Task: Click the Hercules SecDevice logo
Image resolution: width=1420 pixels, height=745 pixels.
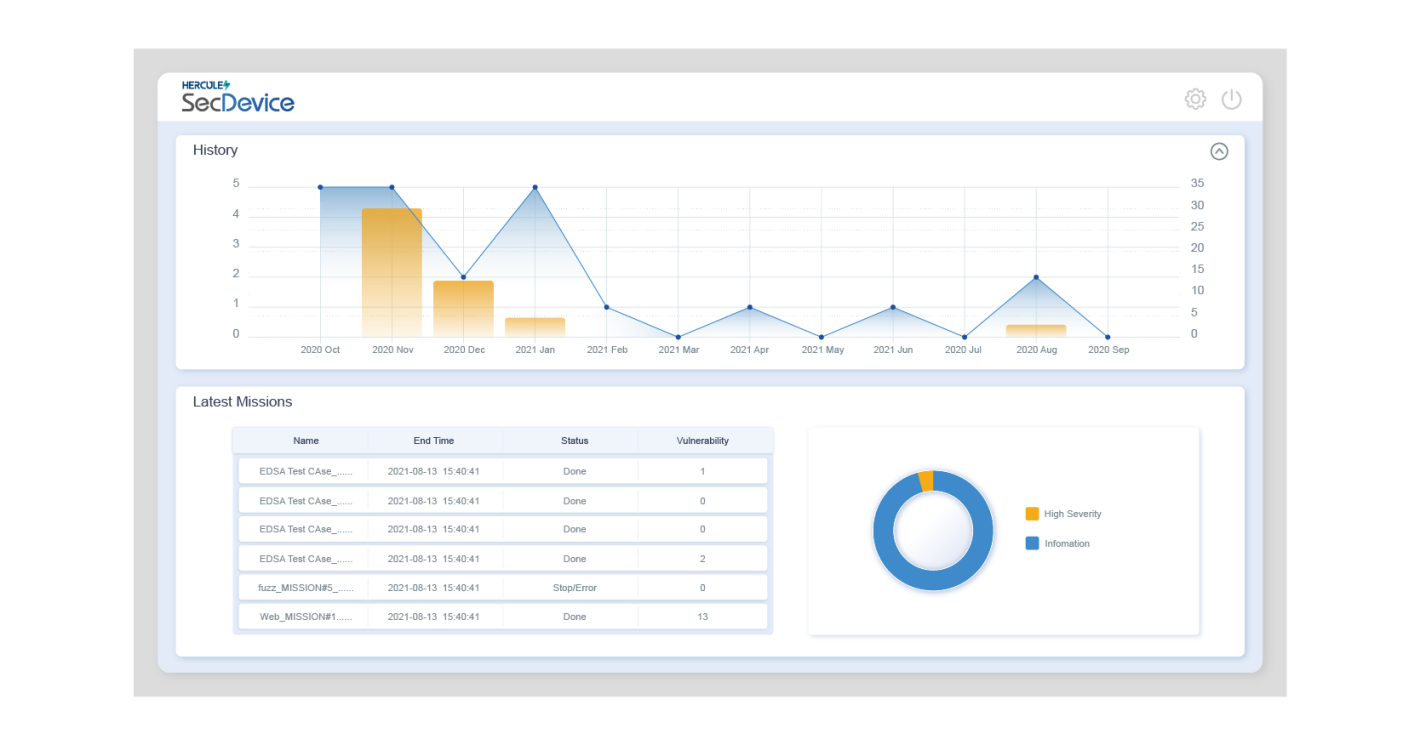Action: (x=238, y=97)
